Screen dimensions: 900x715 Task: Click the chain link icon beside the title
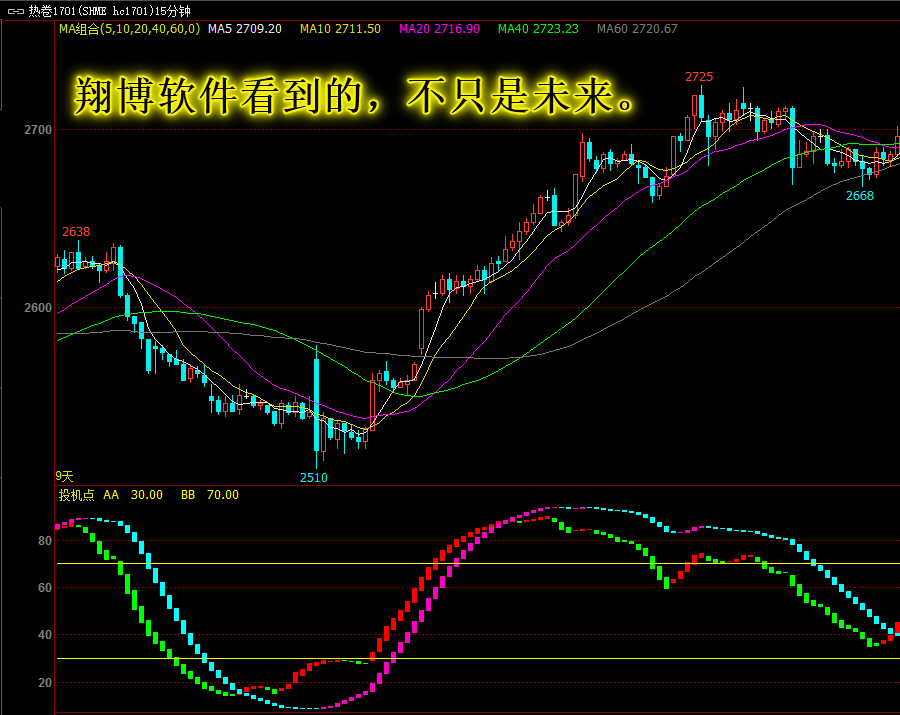tap(14, 11)
